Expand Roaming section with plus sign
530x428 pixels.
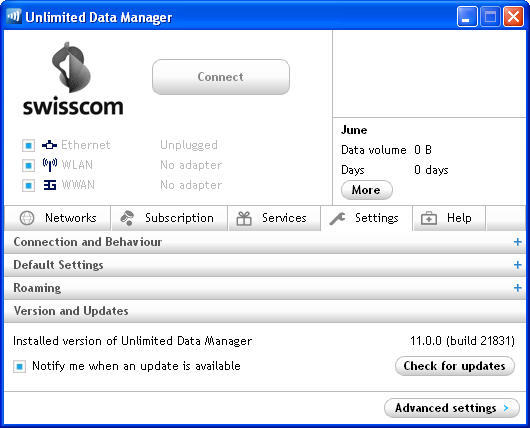517,288
